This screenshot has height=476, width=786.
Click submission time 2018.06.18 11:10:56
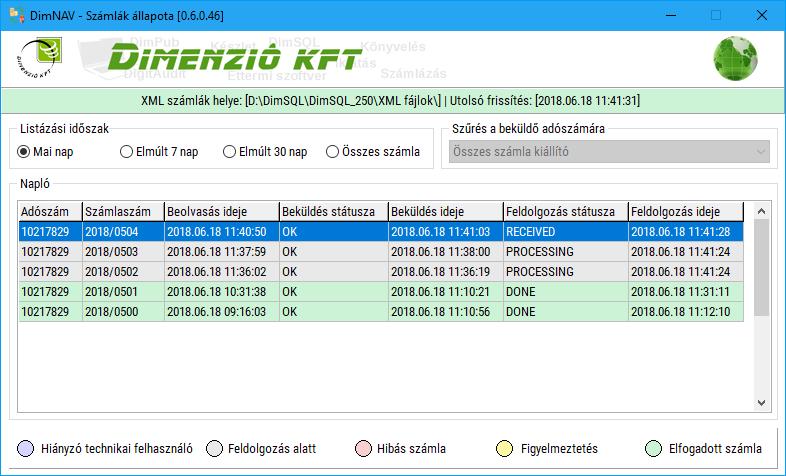point(446,312)
